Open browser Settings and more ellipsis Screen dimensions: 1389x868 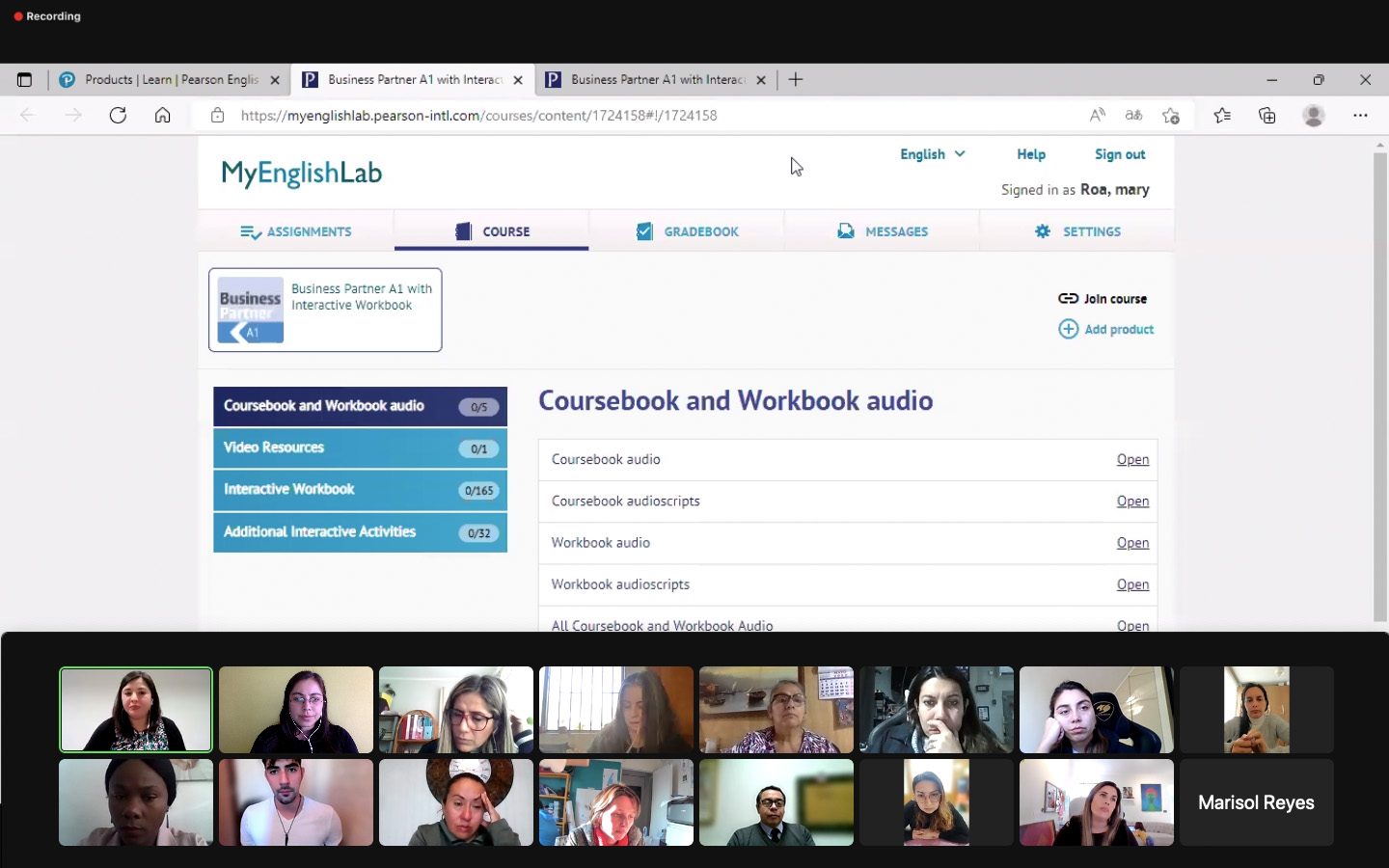(1360, 115)
